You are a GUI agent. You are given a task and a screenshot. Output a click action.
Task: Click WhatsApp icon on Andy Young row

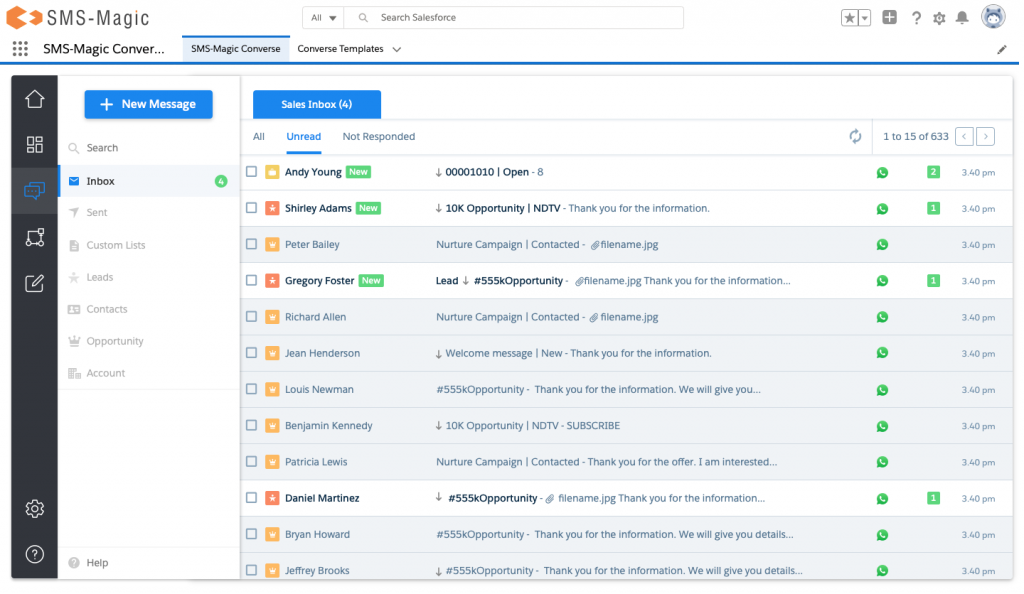point(882,172)
